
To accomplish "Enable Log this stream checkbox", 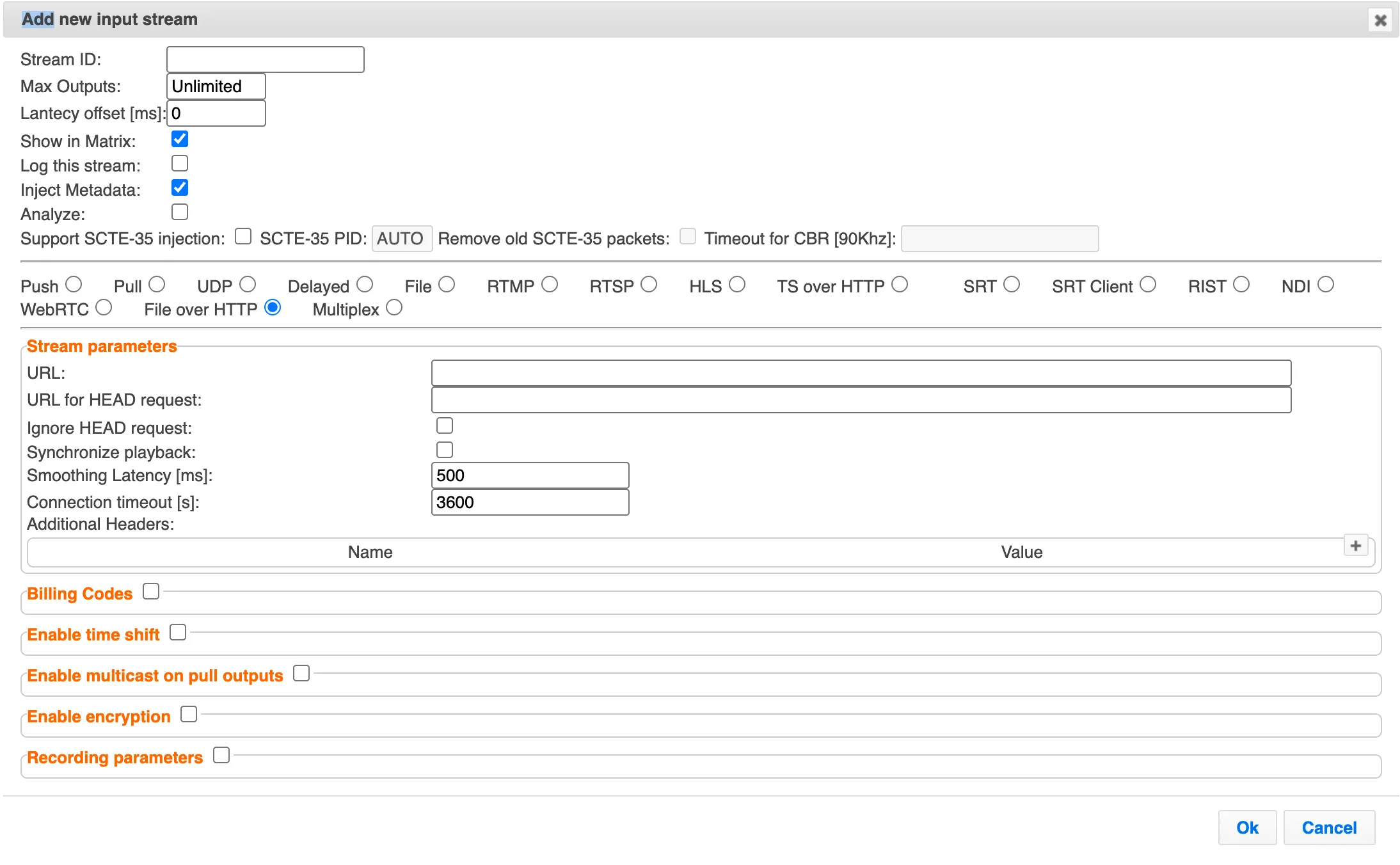I will (180, 163).
